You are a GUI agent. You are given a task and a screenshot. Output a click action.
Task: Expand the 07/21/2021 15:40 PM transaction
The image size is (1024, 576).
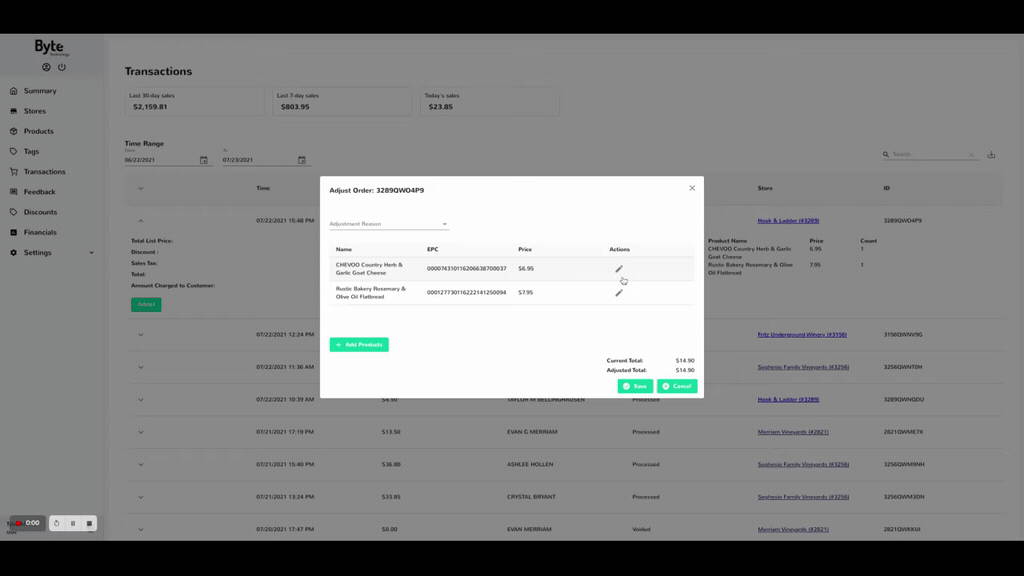[x=140, y=464]
